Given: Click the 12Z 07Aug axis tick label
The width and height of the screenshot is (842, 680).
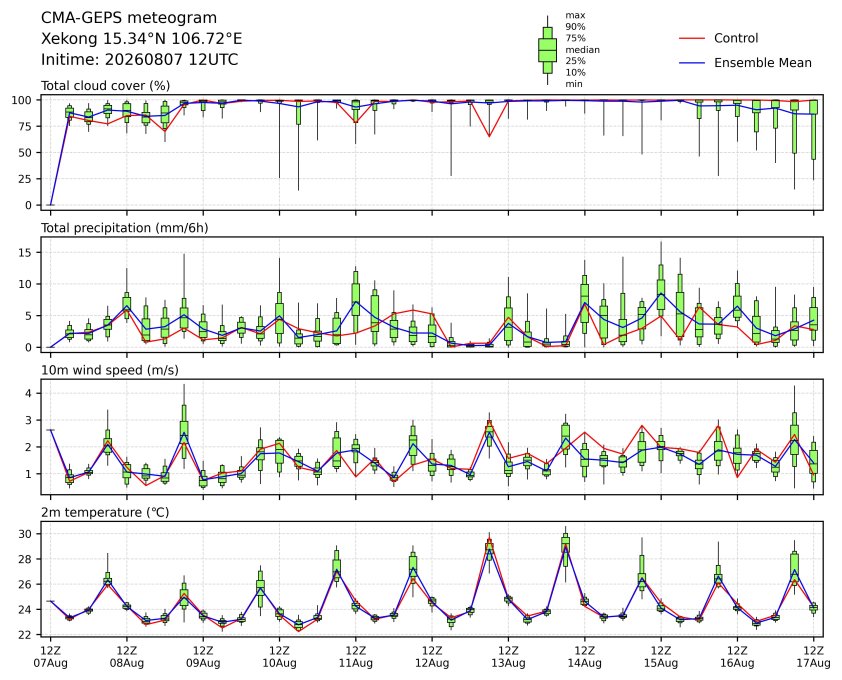Looking at the screenshot, I should click(x=50, y=657).
